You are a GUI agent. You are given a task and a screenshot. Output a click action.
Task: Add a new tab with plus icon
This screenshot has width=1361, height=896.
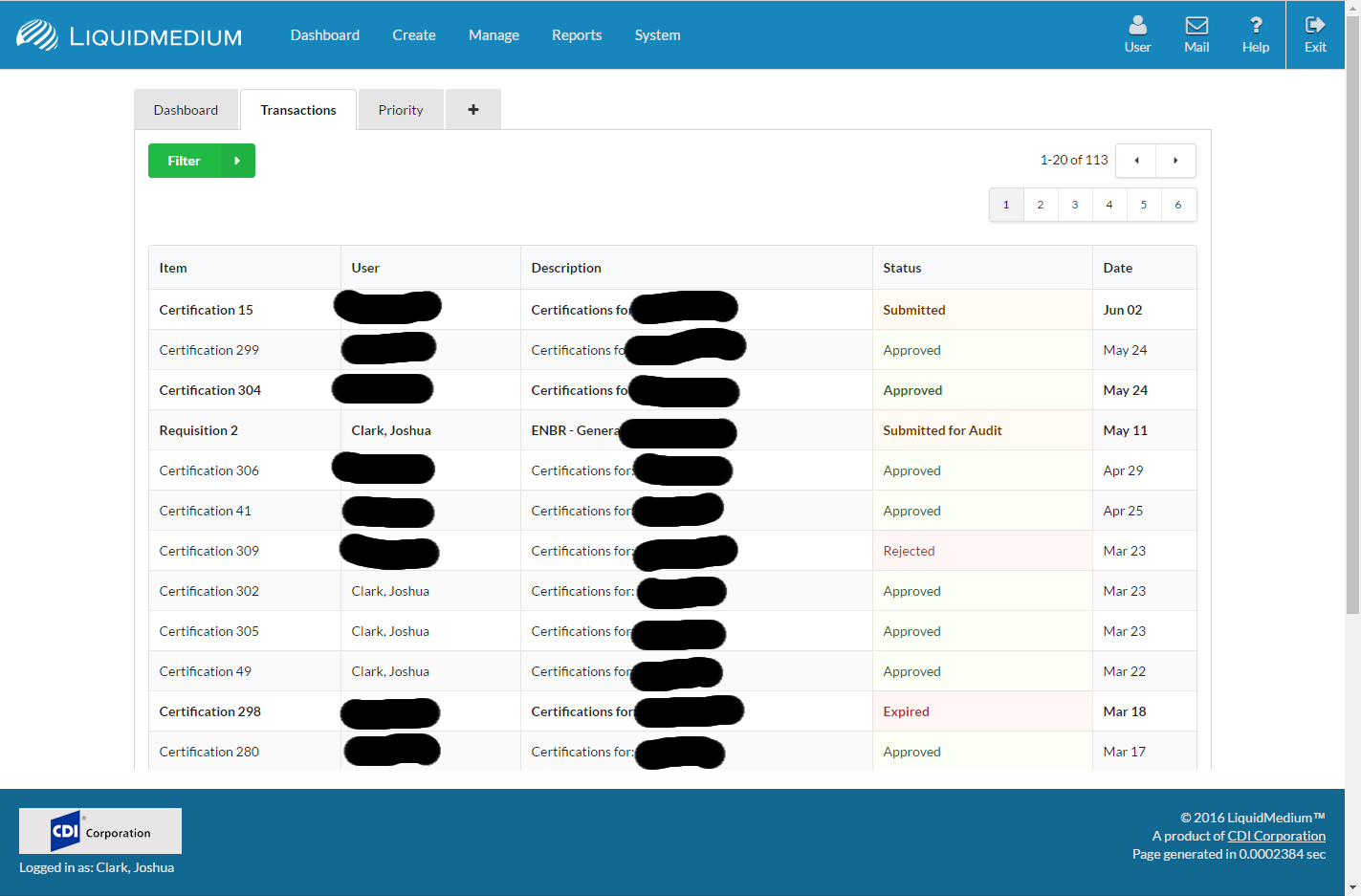472,110
